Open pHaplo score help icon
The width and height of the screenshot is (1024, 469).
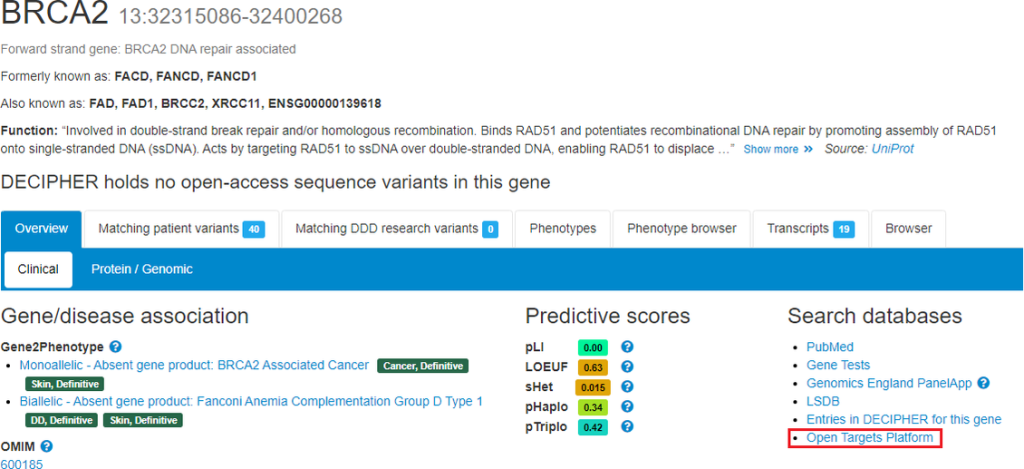(628, 407)
